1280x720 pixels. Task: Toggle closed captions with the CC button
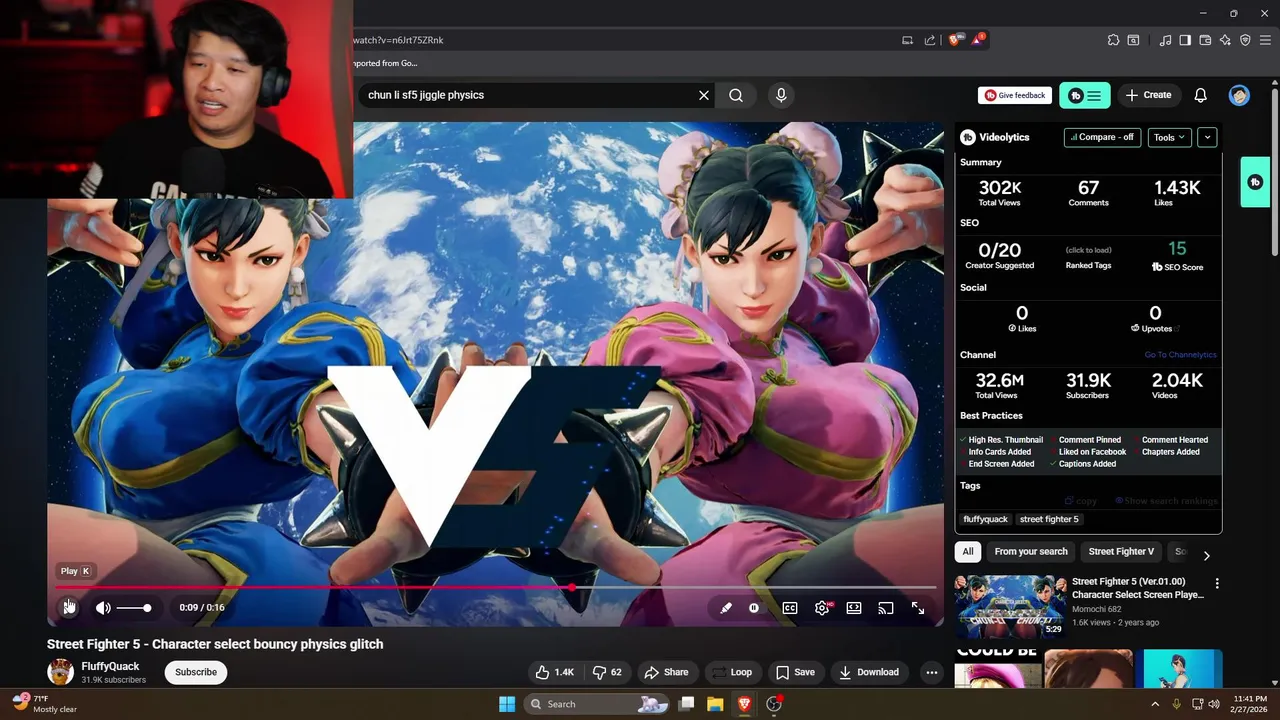[790, 608]
